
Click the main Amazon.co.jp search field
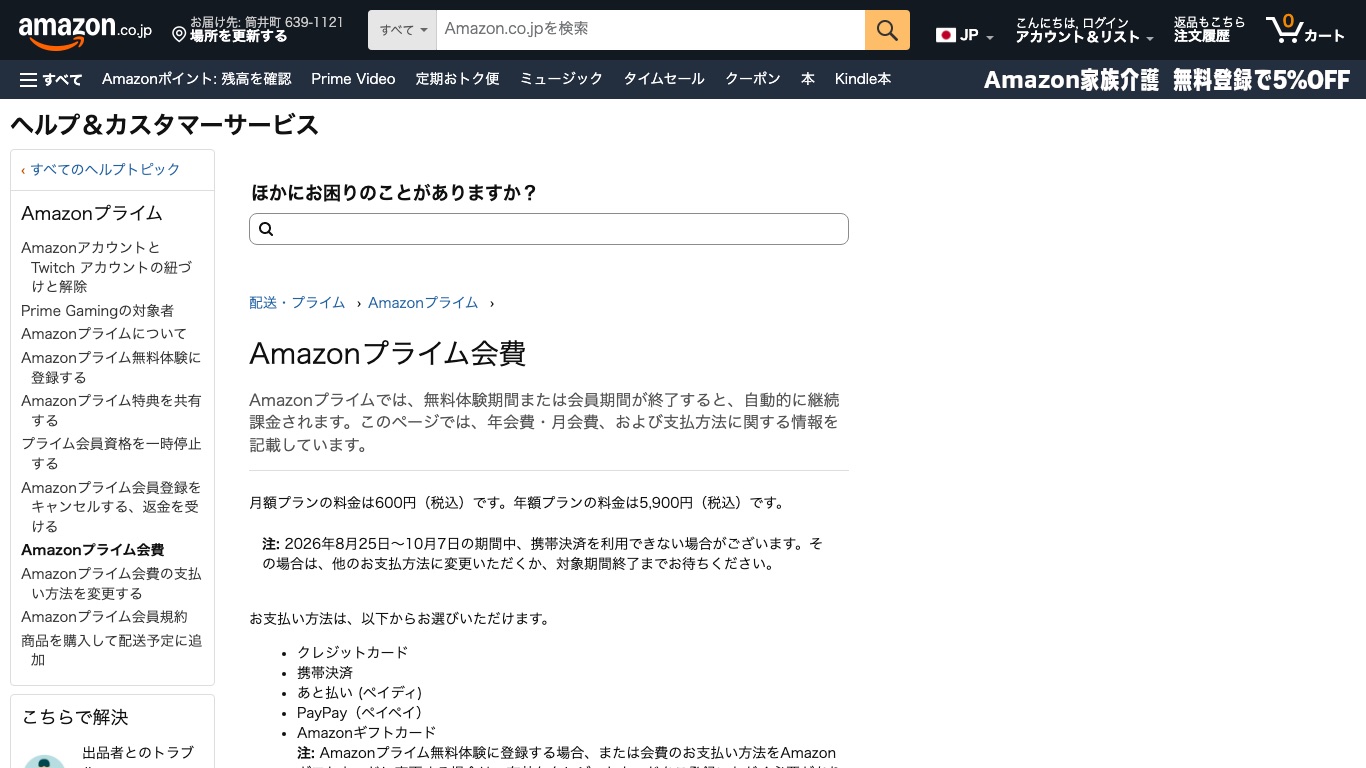pos(651,30)
